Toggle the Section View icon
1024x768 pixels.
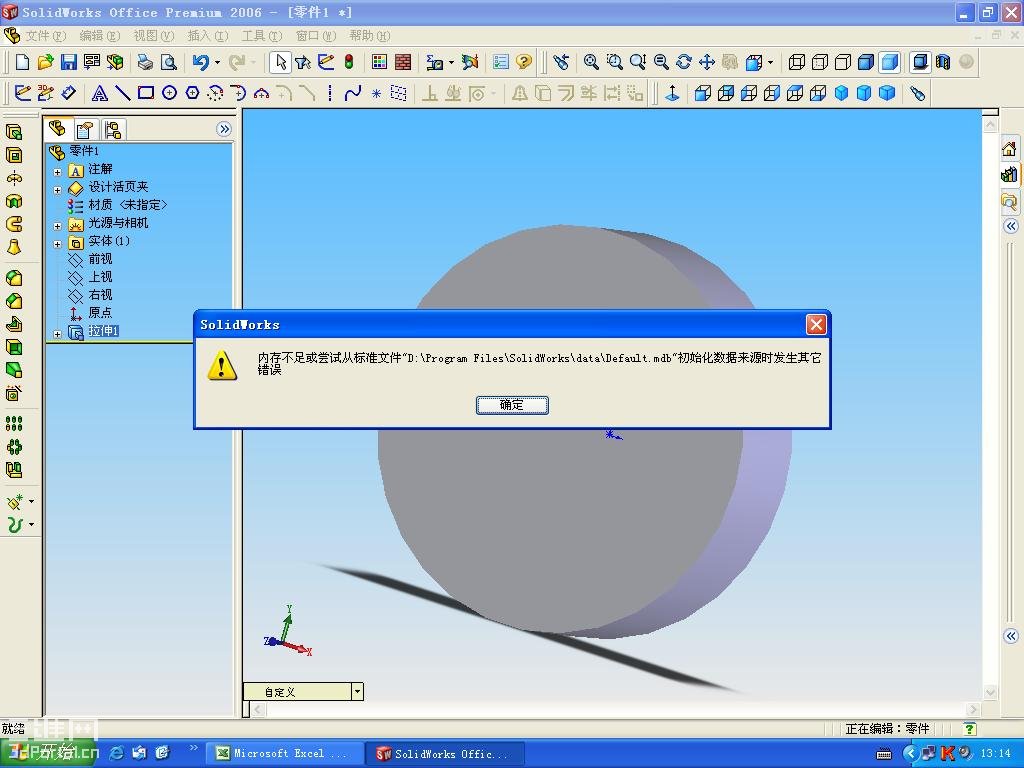pos(943,62)
